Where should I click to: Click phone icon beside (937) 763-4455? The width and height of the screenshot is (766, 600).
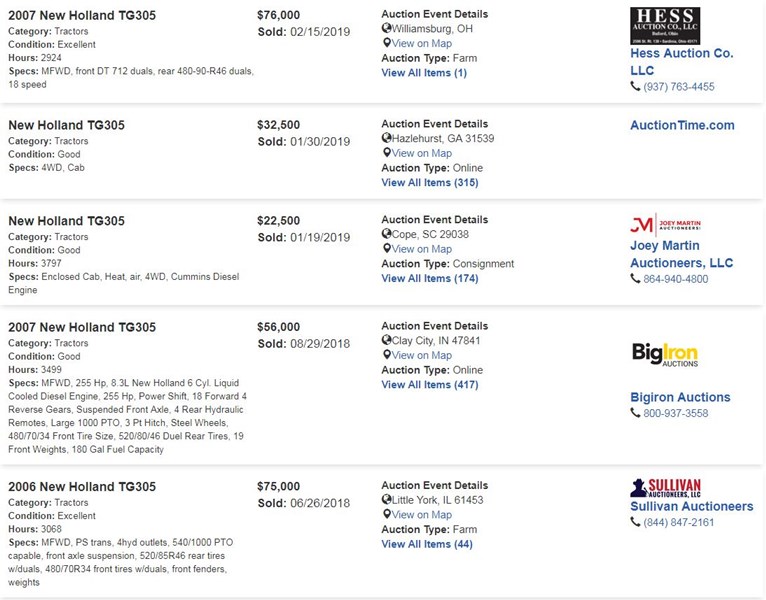635,87
